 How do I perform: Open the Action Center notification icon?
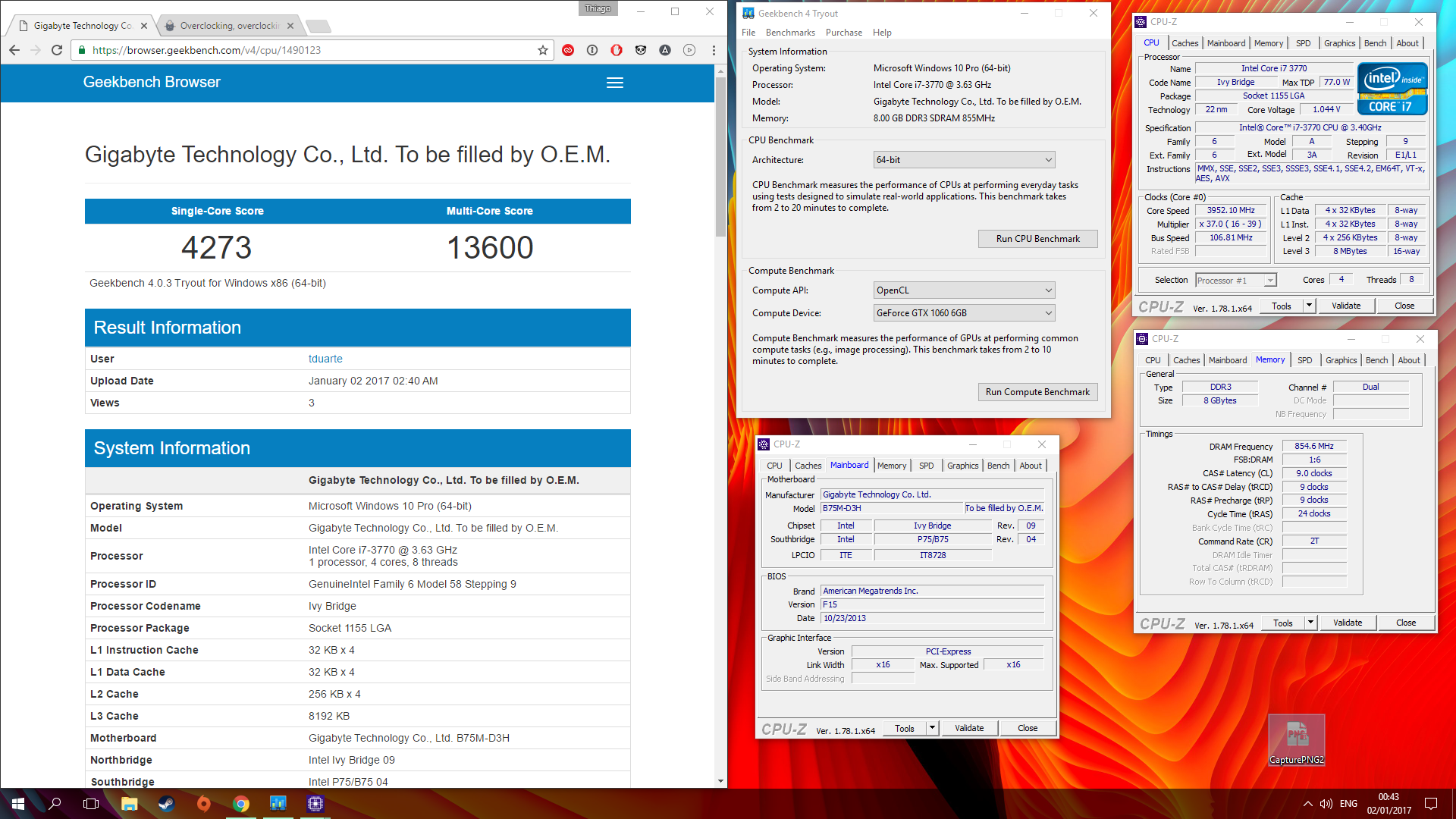(1431, 804)
